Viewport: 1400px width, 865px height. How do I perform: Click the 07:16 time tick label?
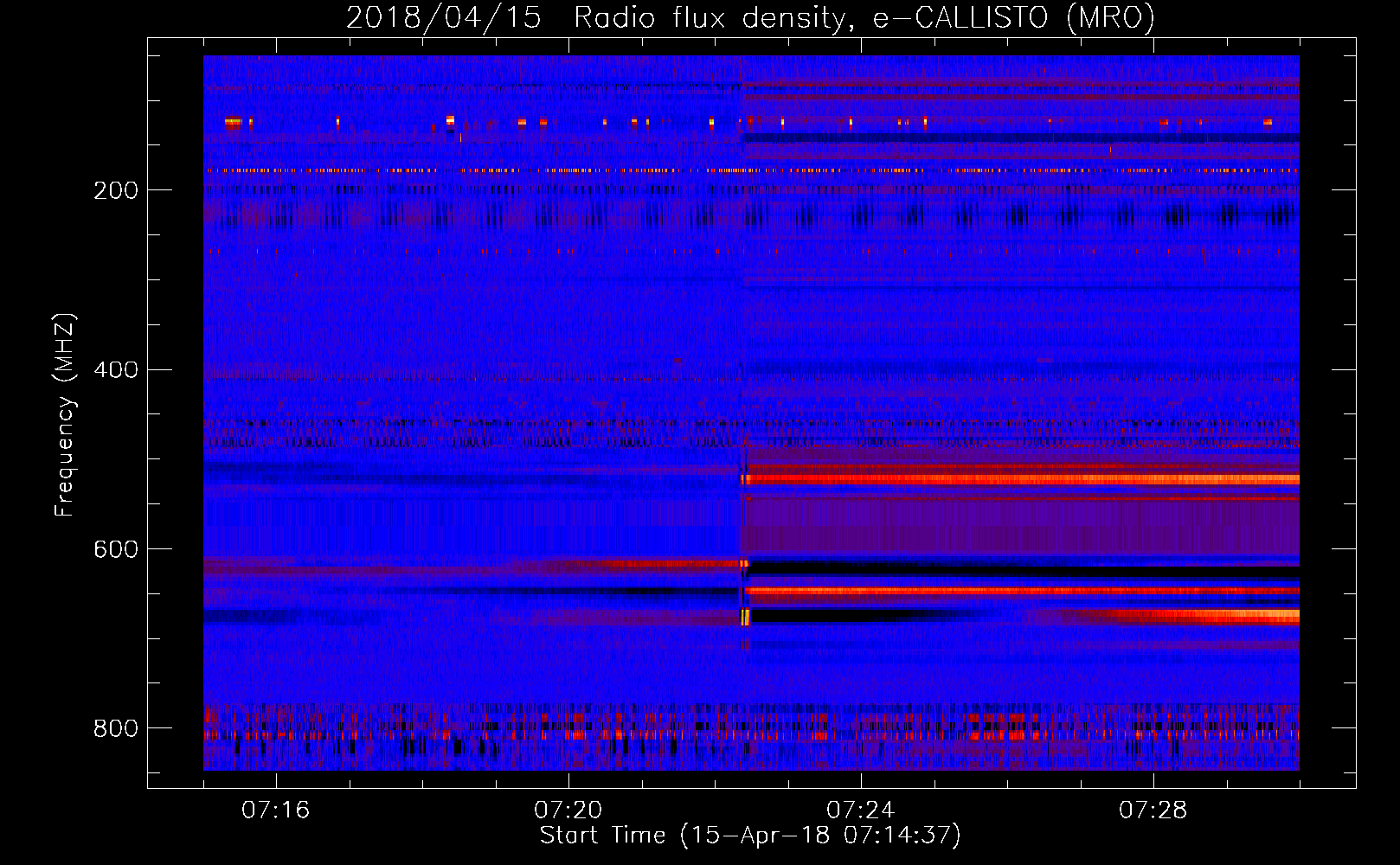275,810
